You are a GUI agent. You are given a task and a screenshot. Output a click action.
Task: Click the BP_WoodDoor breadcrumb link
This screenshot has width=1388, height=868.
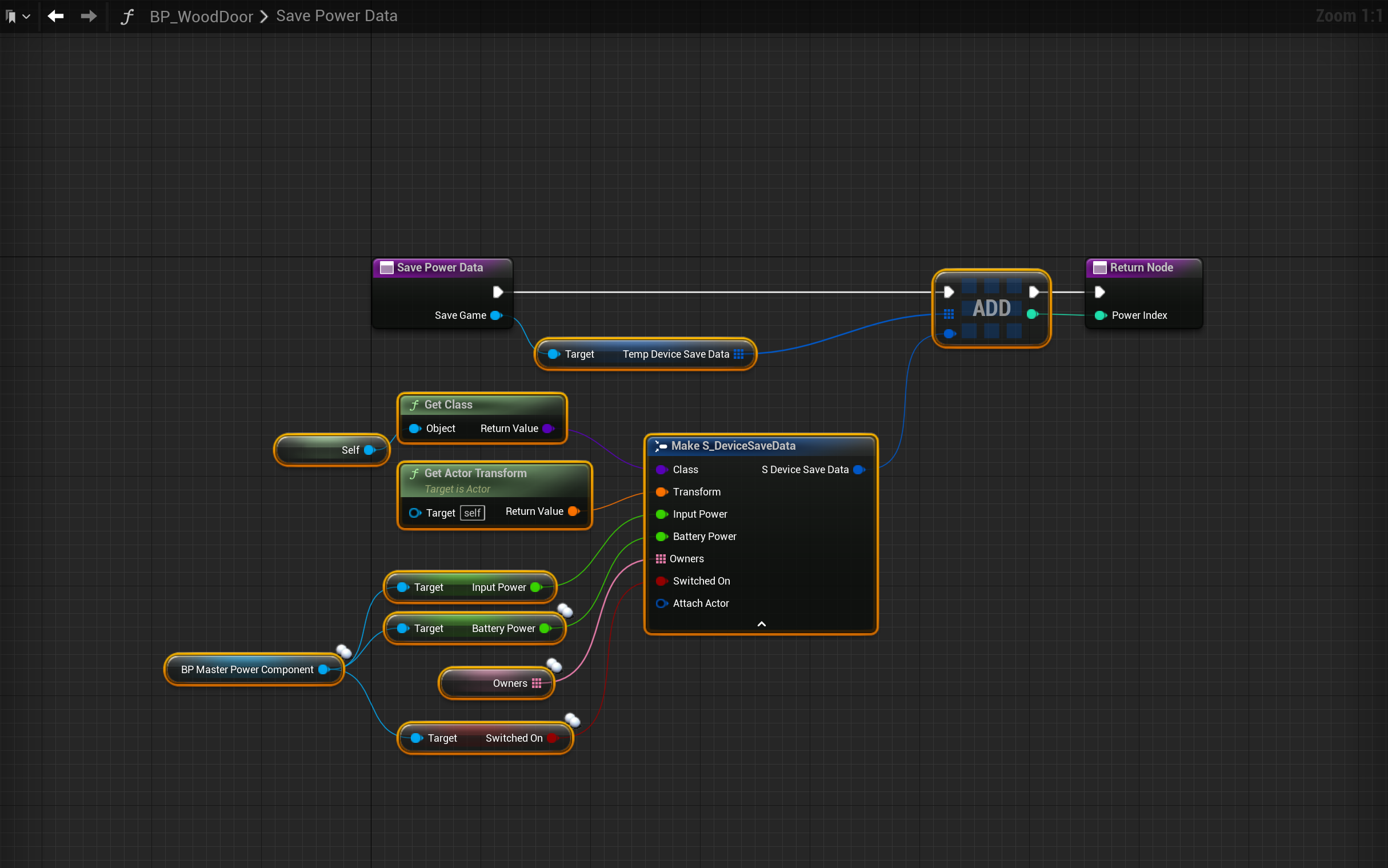201,16
